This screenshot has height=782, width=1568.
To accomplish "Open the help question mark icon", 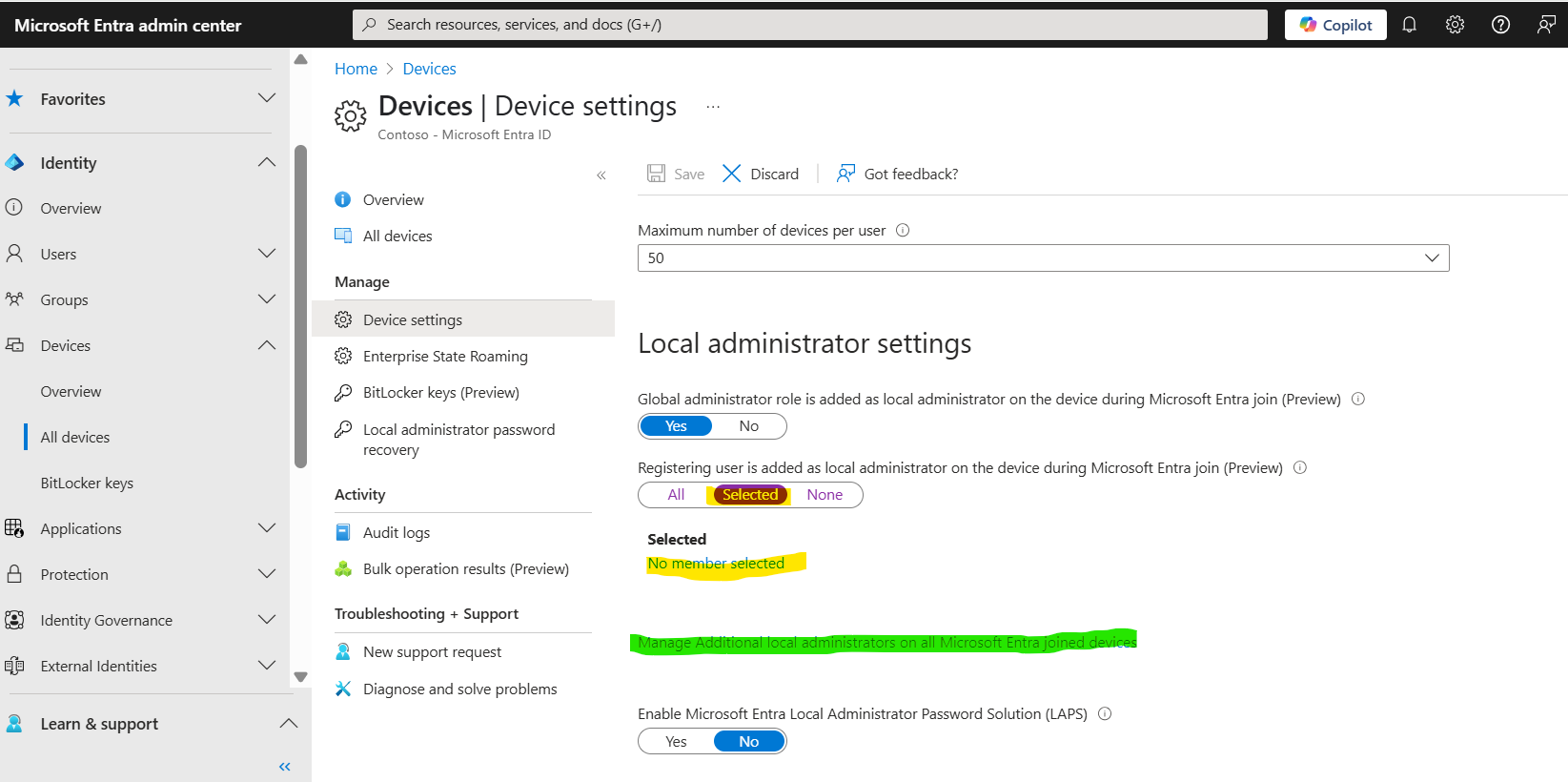I will pyautogui.click(x=1500, y=25).
